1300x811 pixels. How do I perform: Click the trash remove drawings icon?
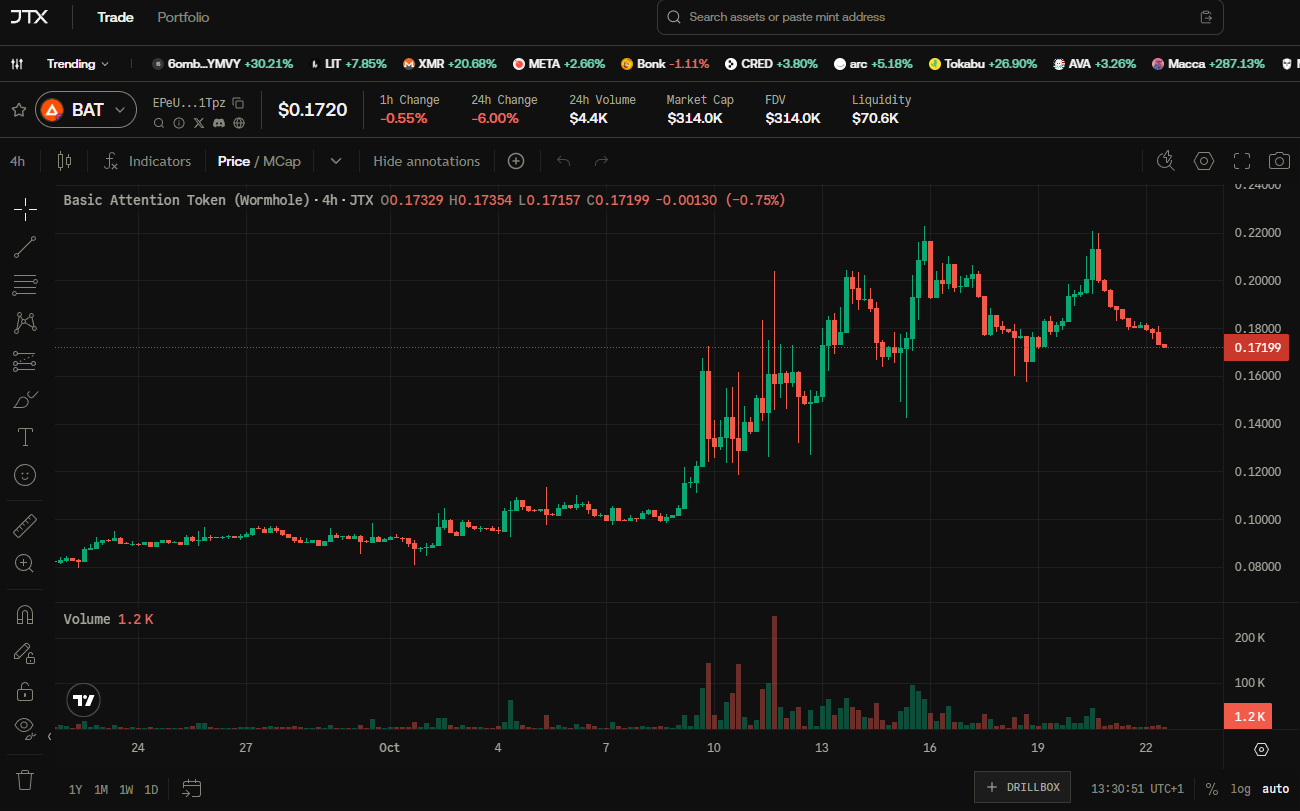point(25,779)
